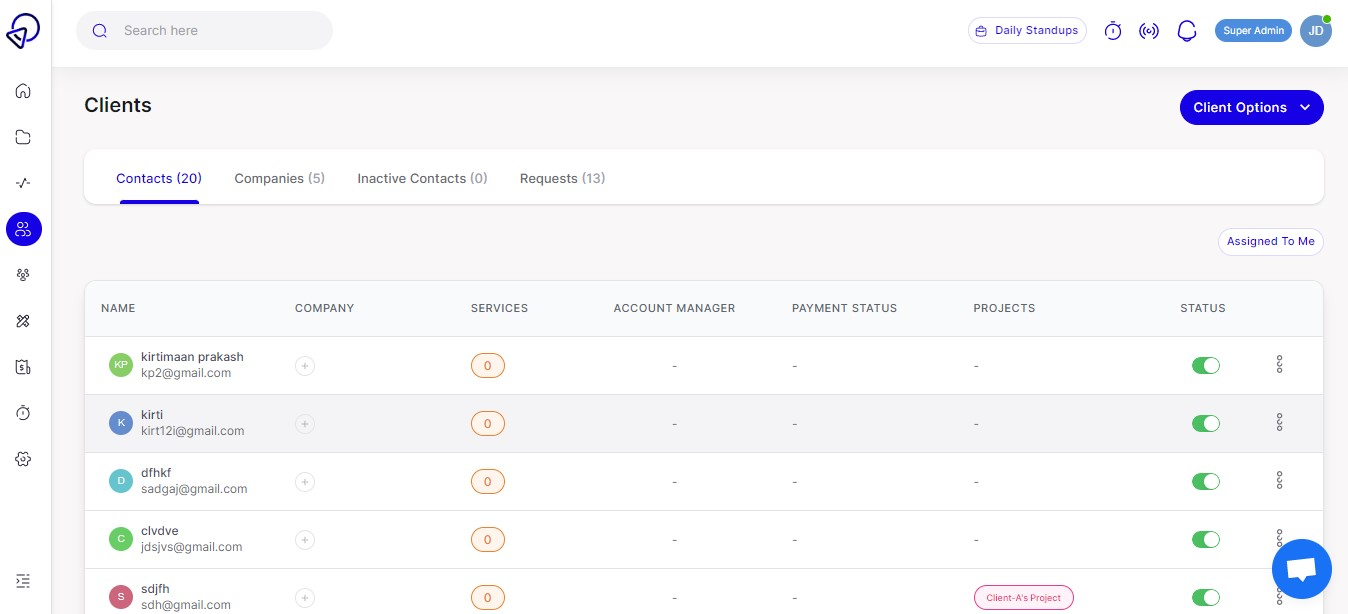Open the Projects folder icon in sidebar

point(23,137)
